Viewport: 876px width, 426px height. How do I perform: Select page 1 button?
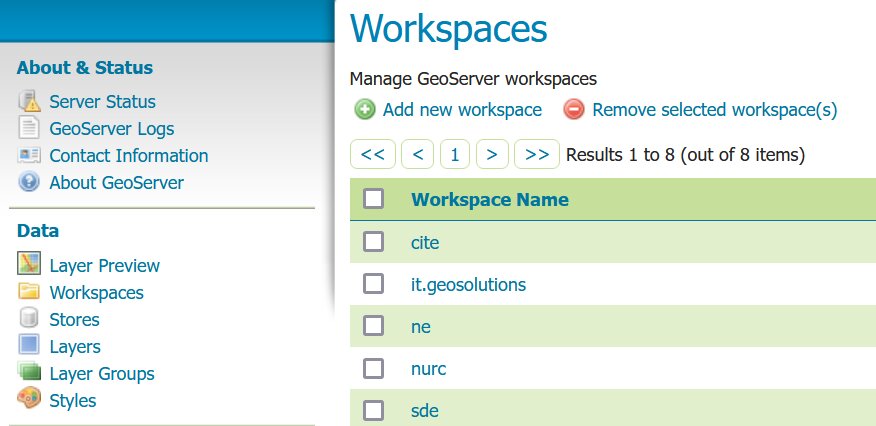pos(455,154)
